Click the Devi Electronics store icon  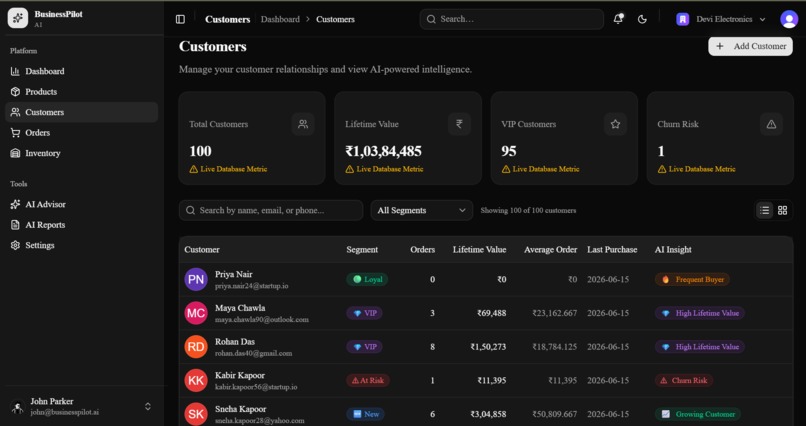point(683,19)
